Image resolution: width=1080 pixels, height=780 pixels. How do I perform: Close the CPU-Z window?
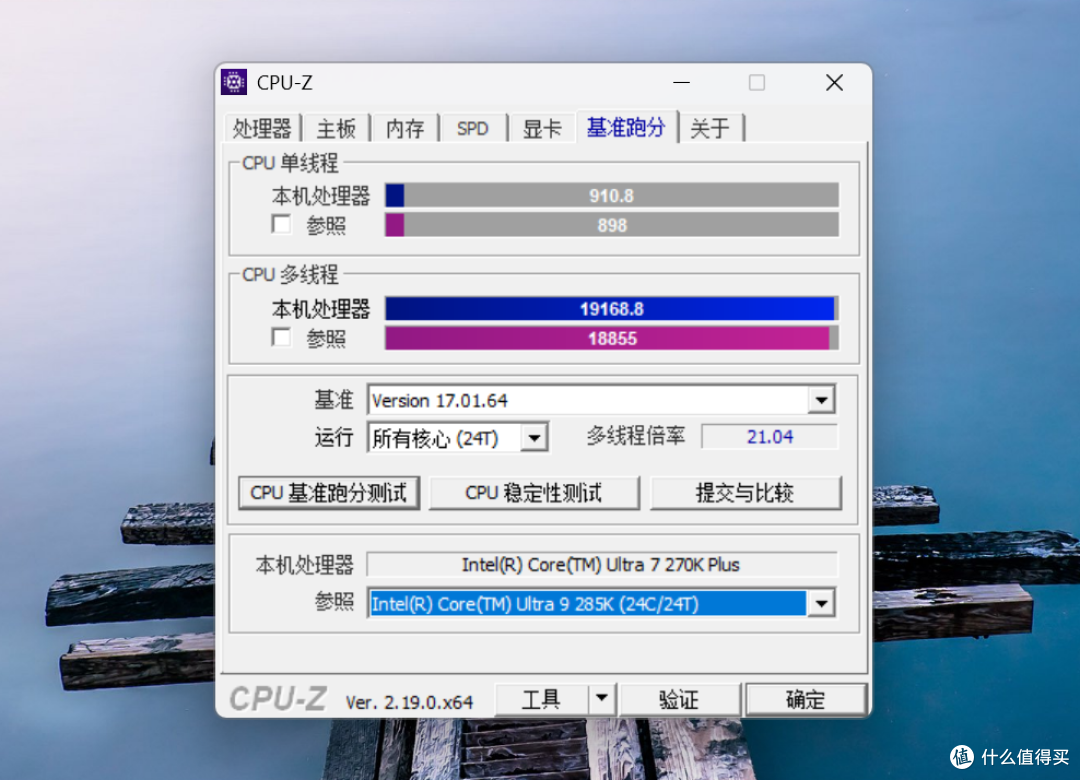point(834,82)
